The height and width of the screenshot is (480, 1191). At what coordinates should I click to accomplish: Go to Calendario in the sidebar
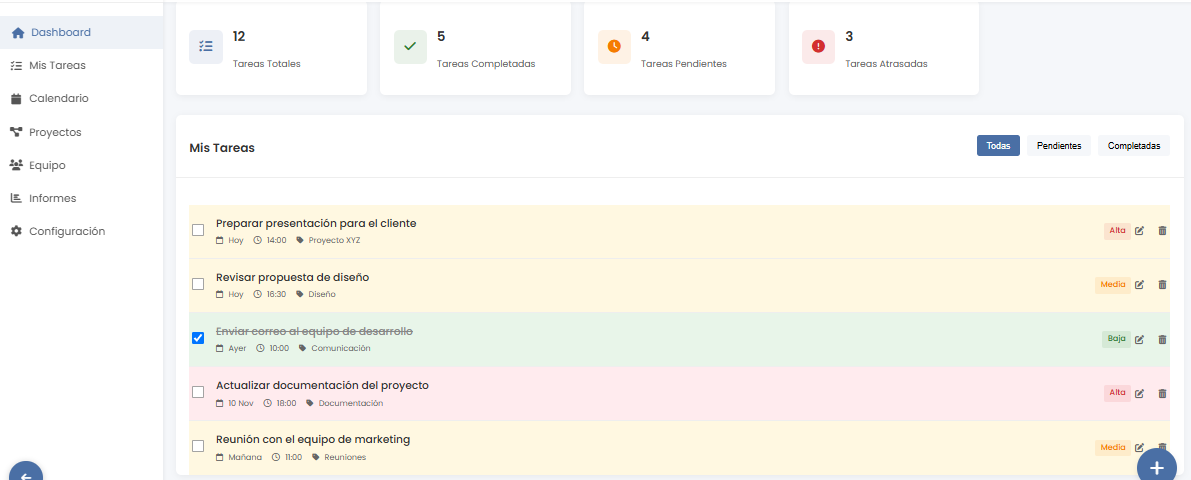tap(58, 98)
